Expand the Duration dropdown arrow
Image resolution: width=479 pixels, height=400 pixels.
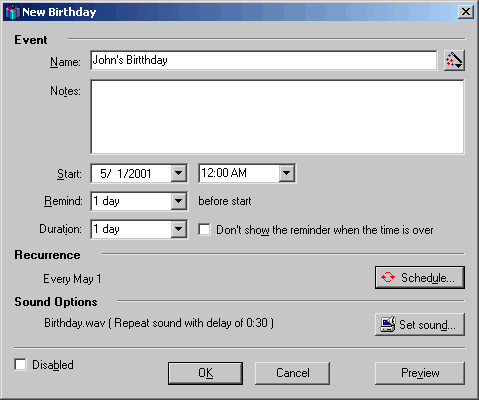click(179, 229)
